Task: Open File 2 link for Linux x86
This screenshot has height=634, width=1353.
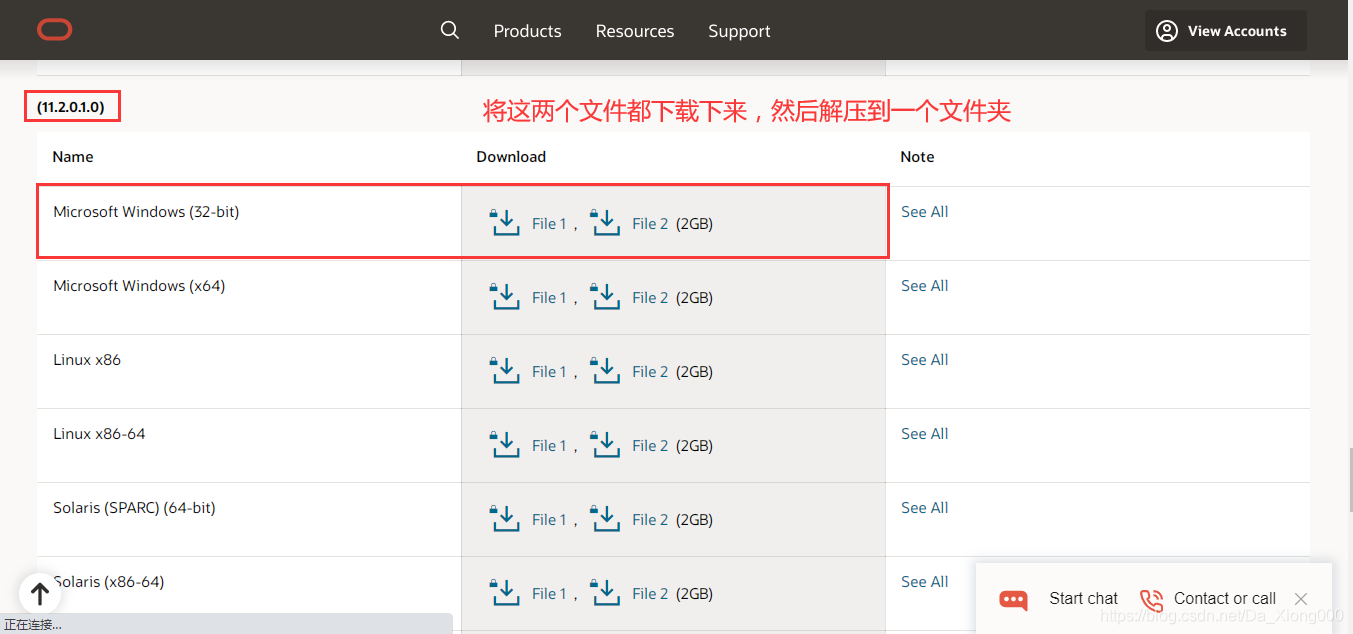Action: pos(650,372)
